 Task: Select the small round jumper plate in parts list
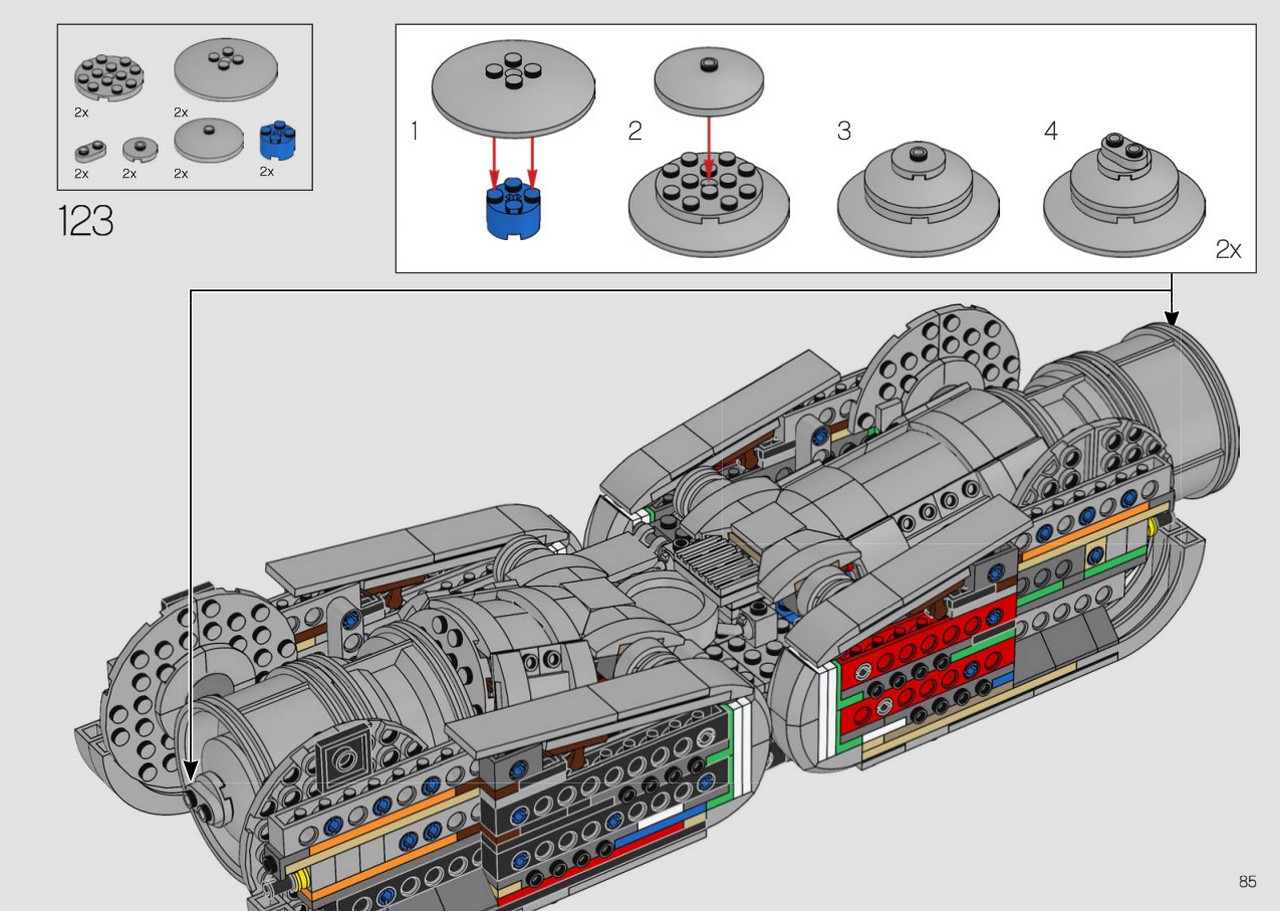pos(141,149)
